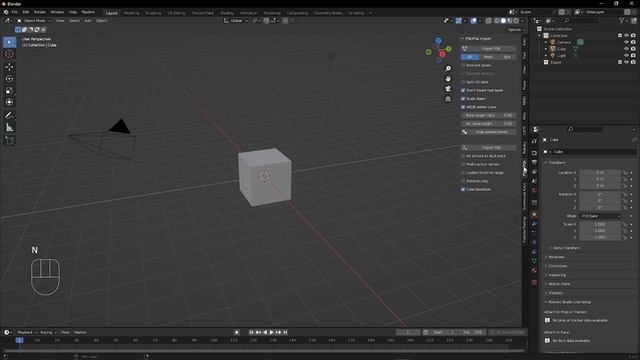This screenshot has height=360, width=640.
Task: Click the Import PSK button
Action: coord(489,49)
